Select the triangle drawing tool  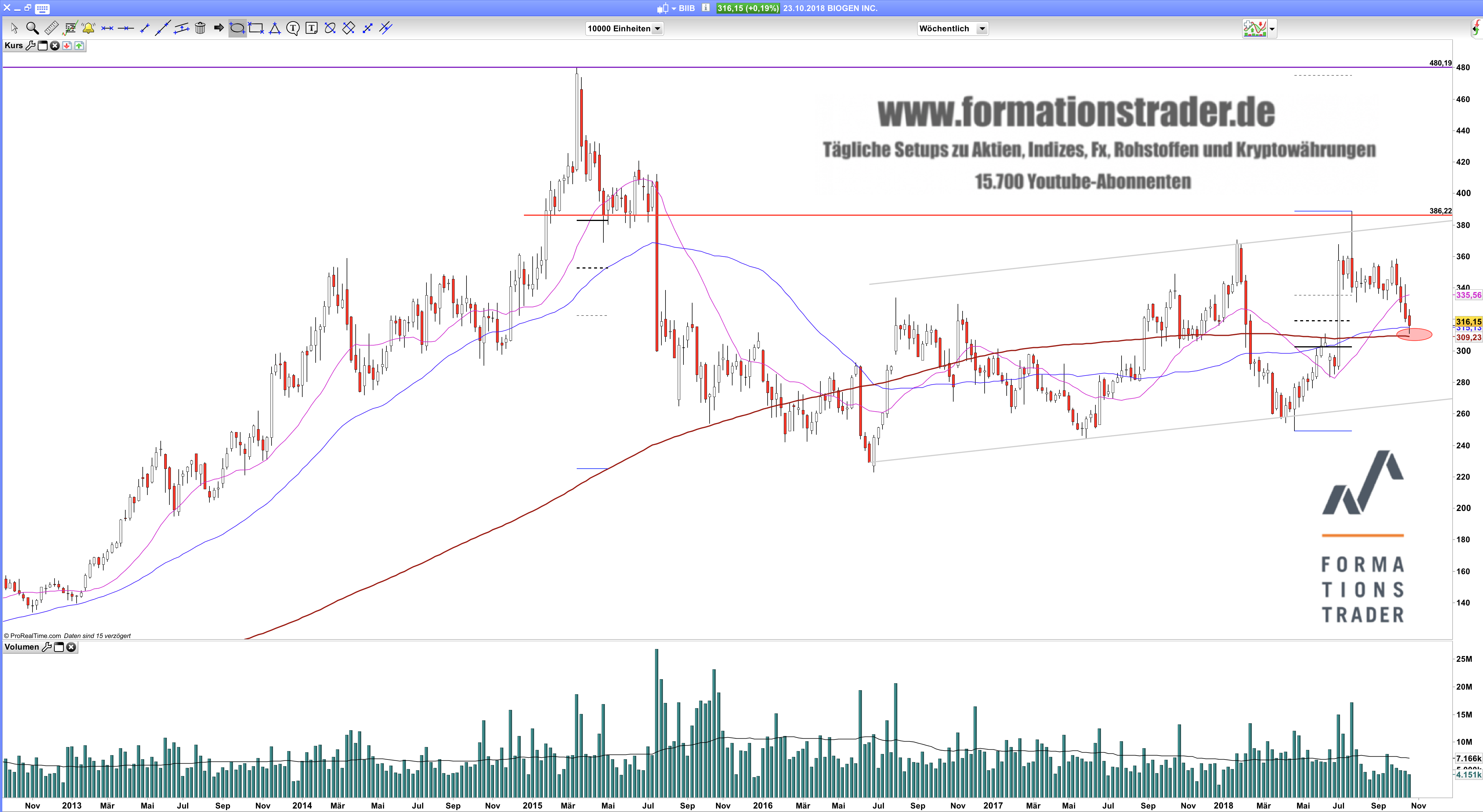click(275, 28)
